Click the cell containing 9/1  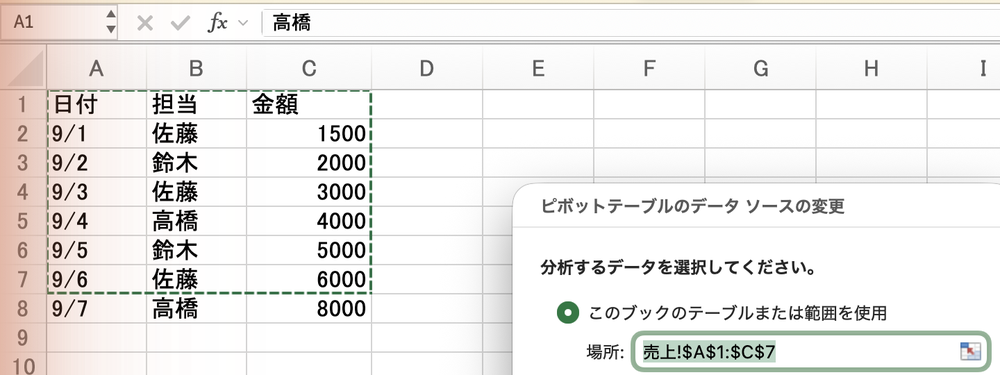[x=96, y=133]
